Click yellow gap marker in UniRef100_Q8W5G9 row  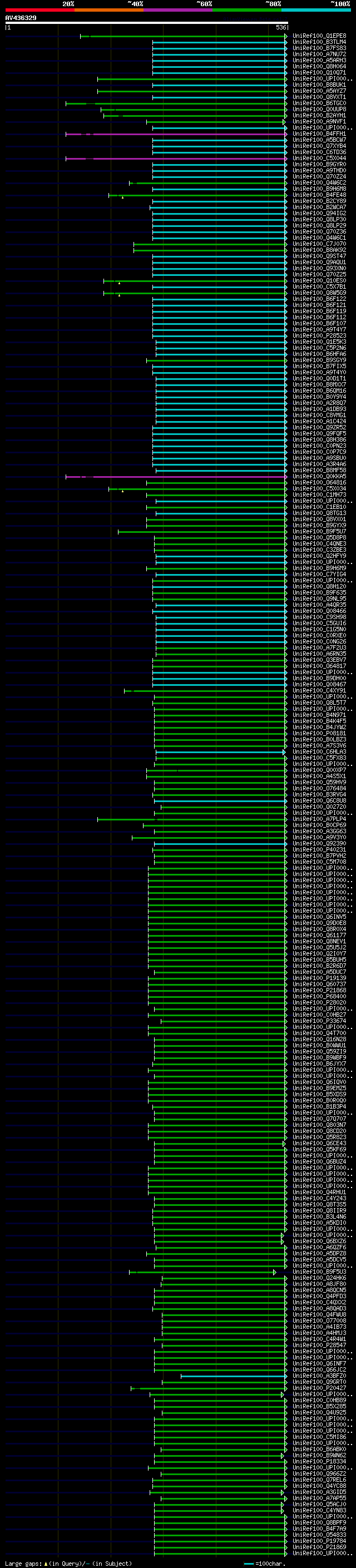119,295
